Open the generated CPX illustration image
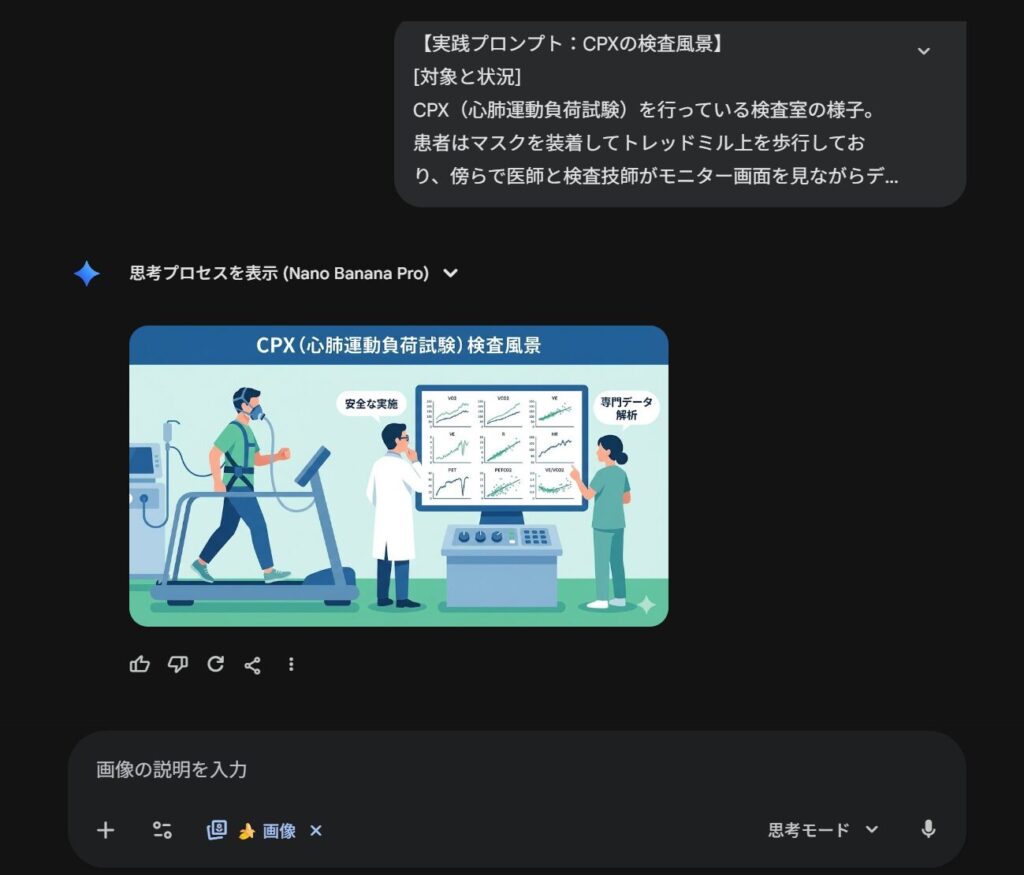Screen dimensions: 1024x875 [398, 476]
